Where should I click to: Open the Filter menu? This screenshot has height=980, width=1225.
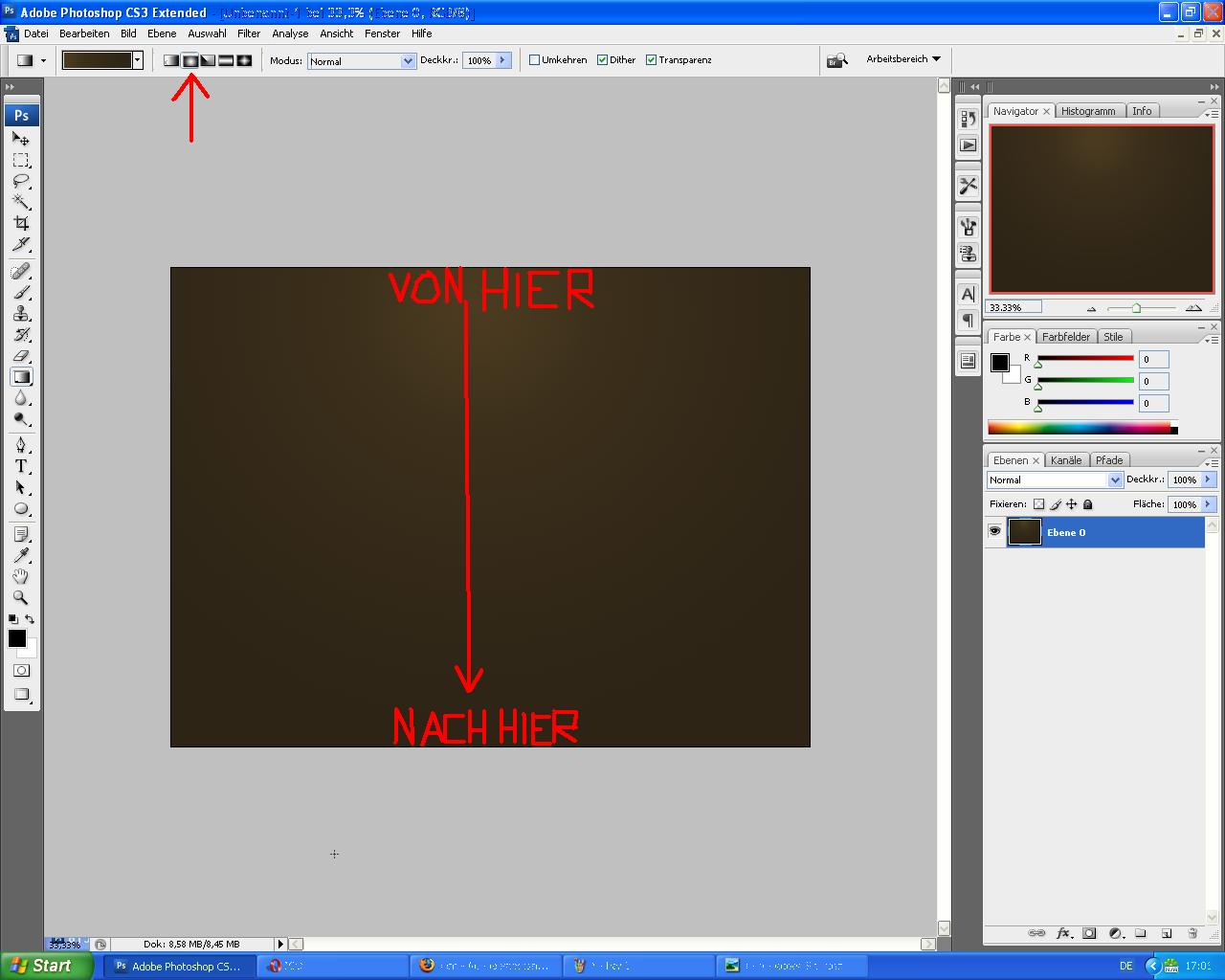pyautogui.click(x=249, y=33)
